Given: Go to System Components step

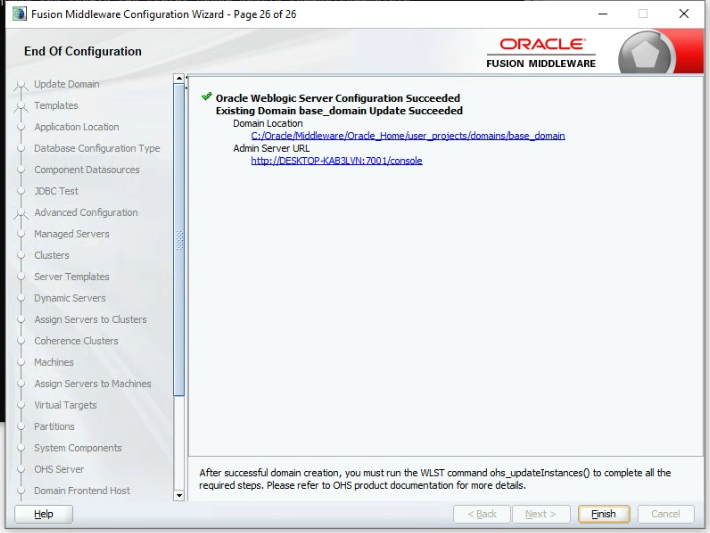Looking at the screenshot, I should (x=78, y=448).
